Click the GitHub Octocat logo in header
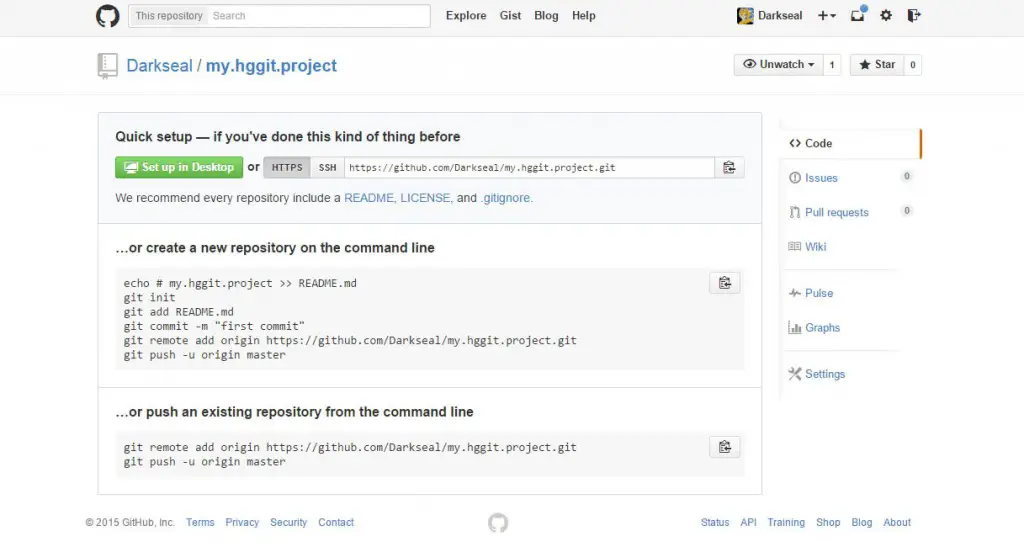This screenshot has height=547, width=1024. coord(108,16)
